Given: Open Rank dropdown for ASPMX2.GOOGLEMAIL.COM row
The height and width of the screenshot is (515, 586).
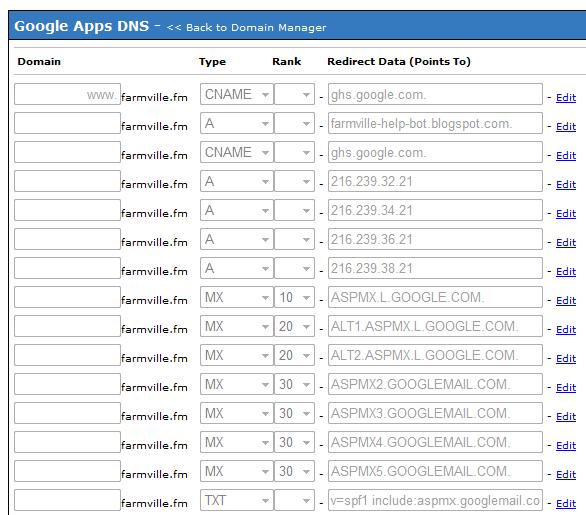Looking at the screenshot, I should click(294, 384).
